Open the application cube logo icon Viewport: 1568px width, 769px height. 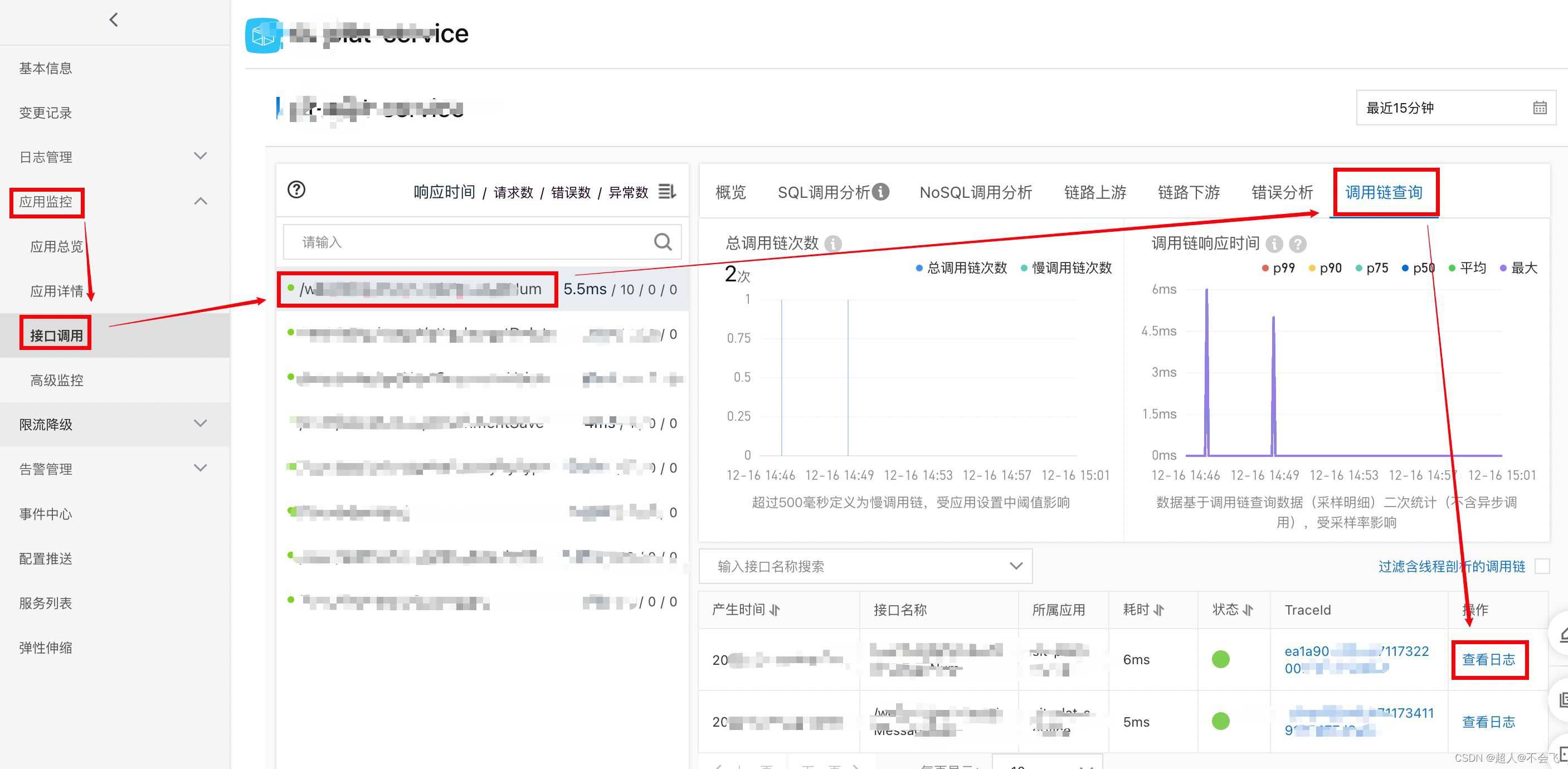pyautogui.click(x=263, y=35)
